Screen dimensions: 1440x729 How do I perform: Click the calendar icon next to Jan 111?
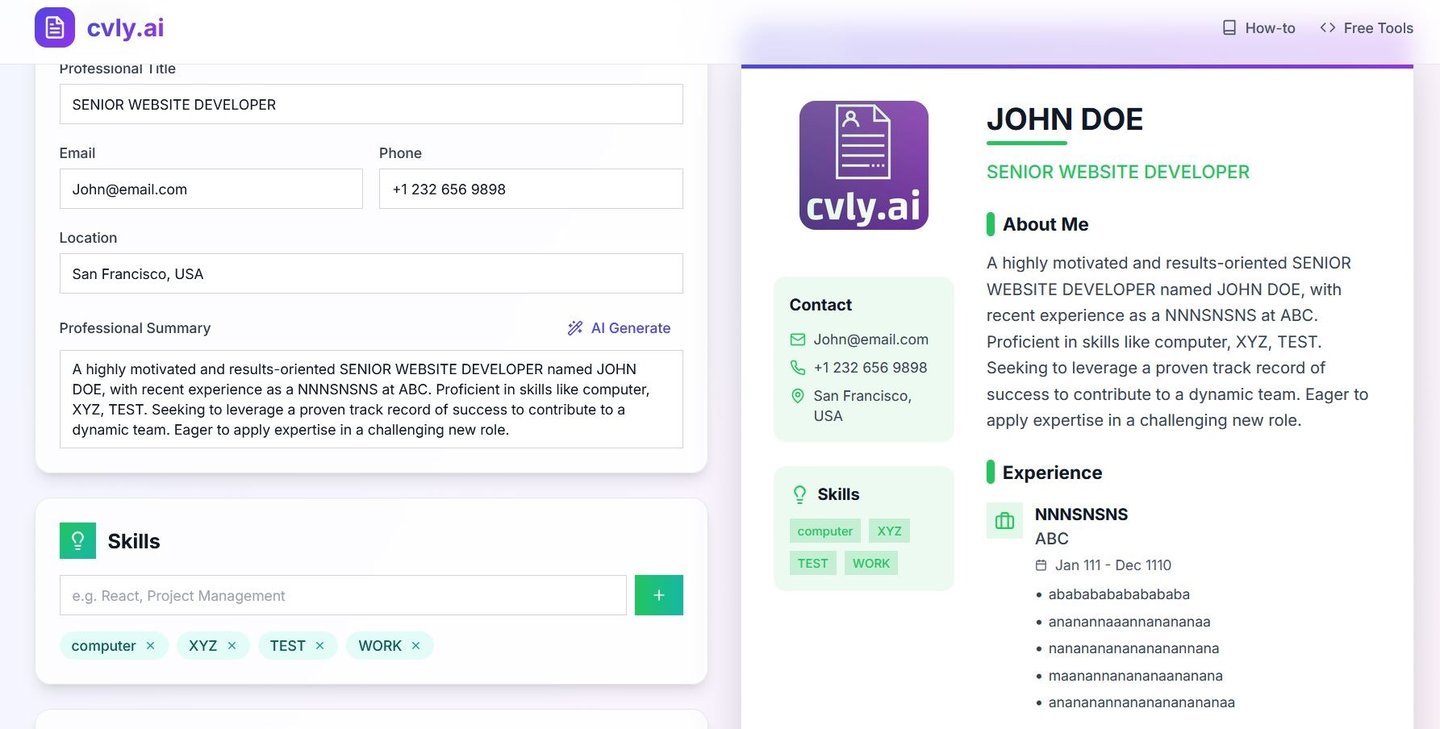[x=1041, y=566]
